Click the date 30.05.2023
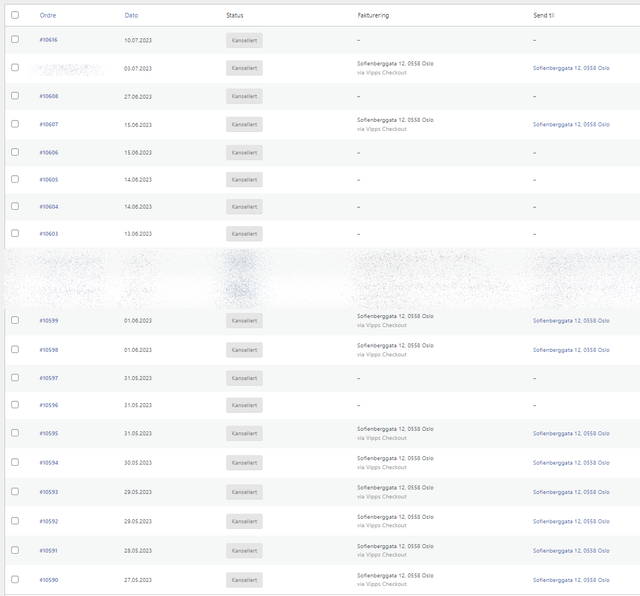 tap(138, 463)
